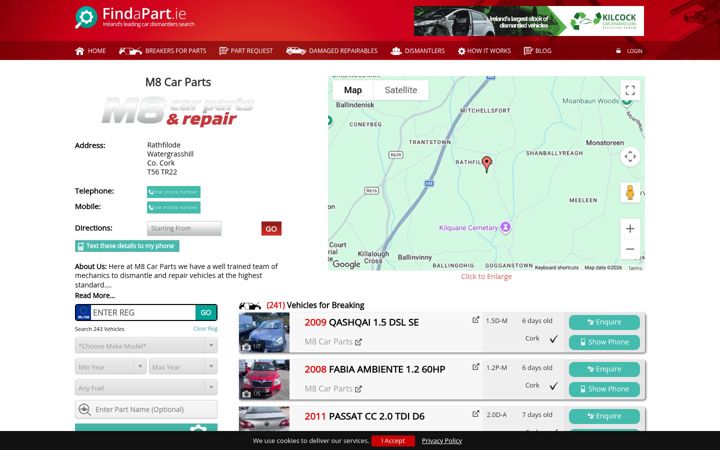Open the Part Request page

pyautogui.click(x=246, y=51)
